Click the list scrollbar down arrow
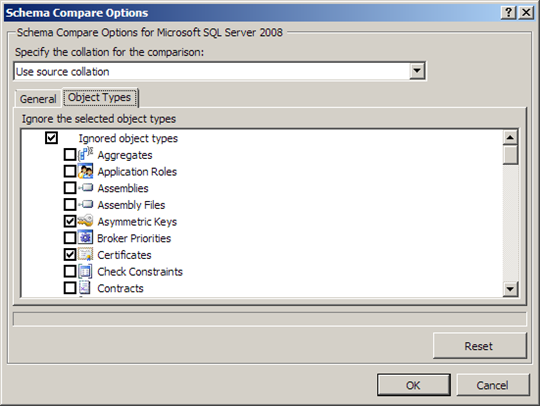The width and height of the screenshot is (540, 406). [x=510, y=289]
